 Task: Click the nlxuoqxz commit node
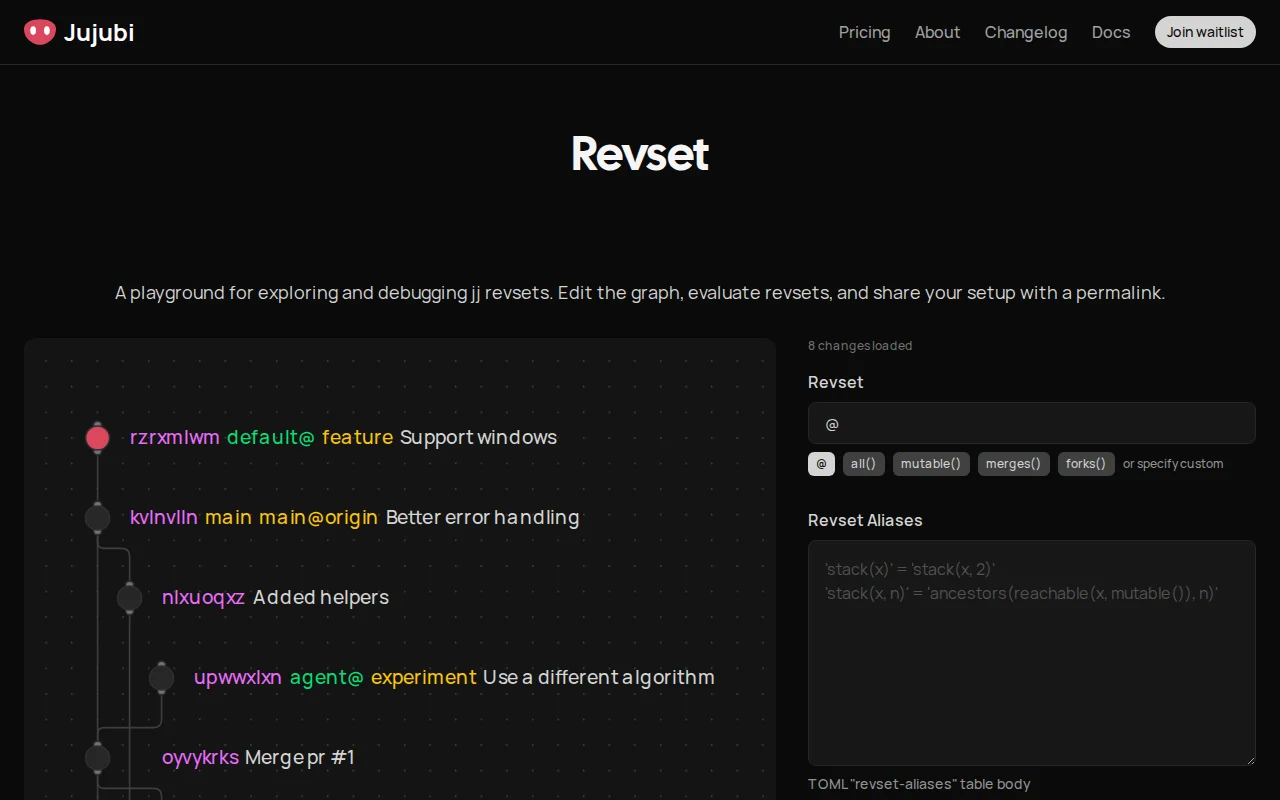pyautogui.click(x=129, y=598)
